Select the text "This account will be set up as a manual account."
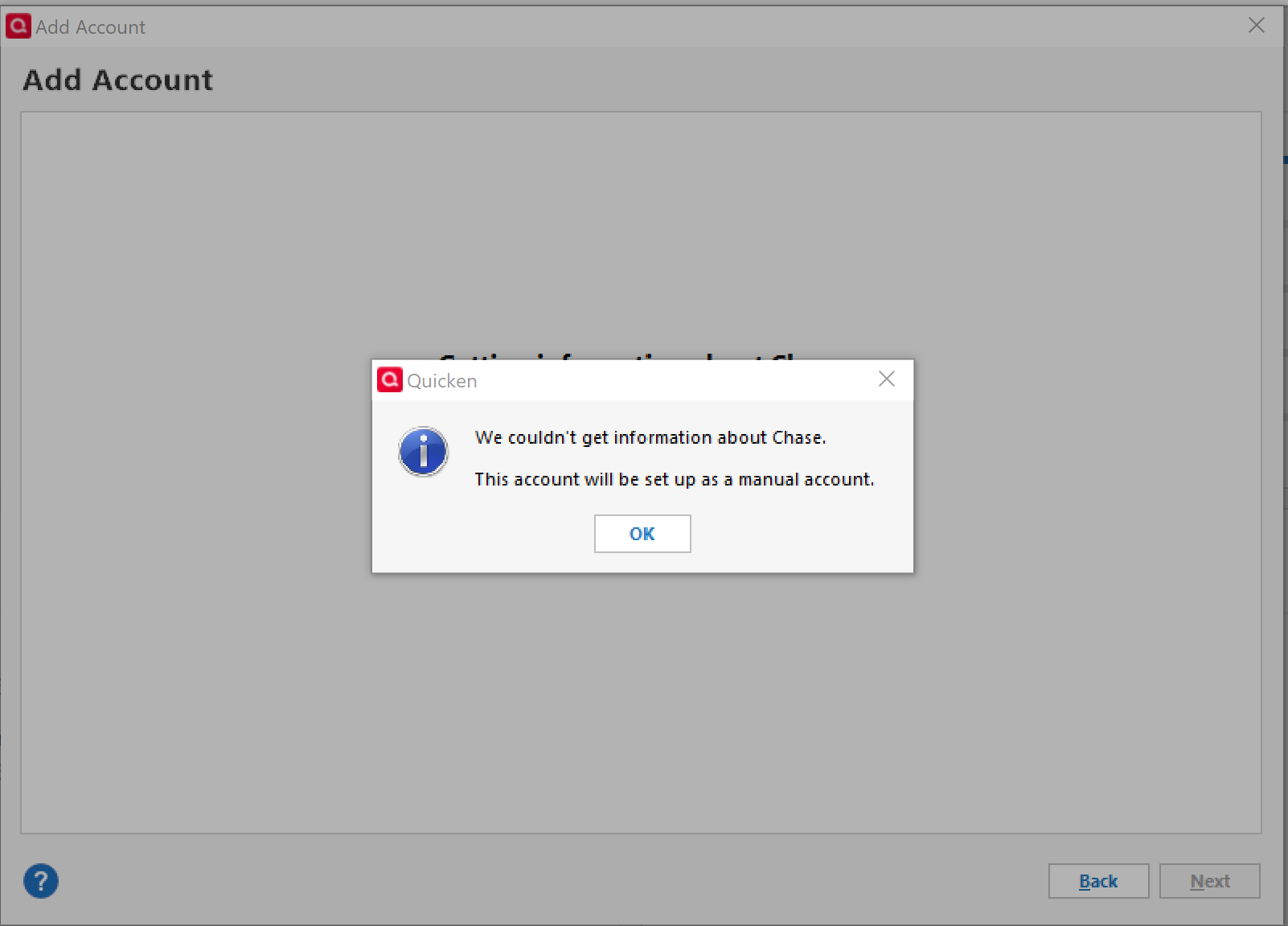 click(x=674, y=479)
